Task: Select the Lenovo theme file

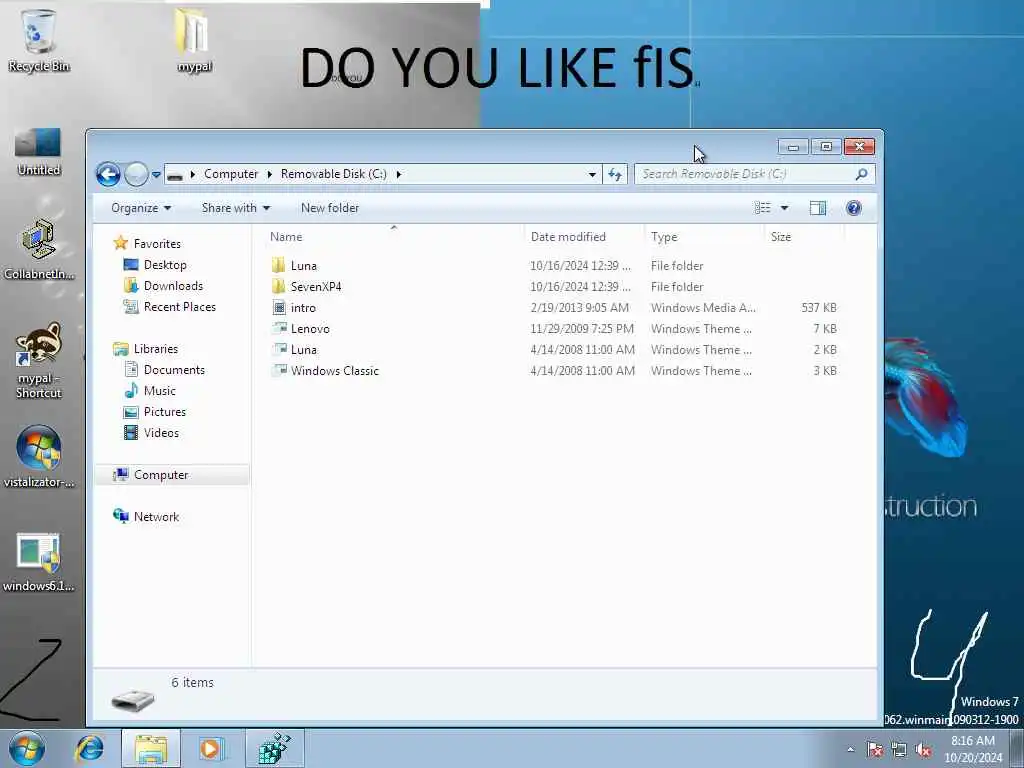Action: point(310,328)
